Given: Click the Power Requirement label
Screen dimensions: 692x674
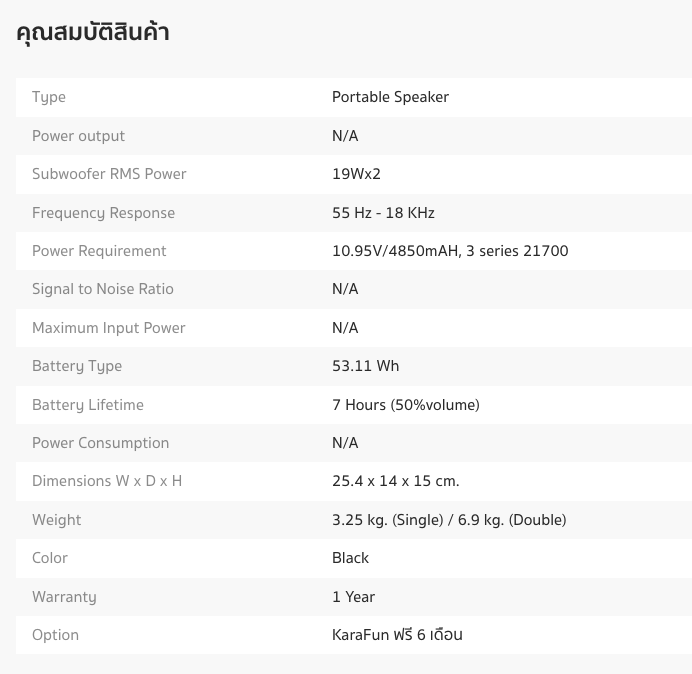Looking at the screenshot, I should click(99, 251).
